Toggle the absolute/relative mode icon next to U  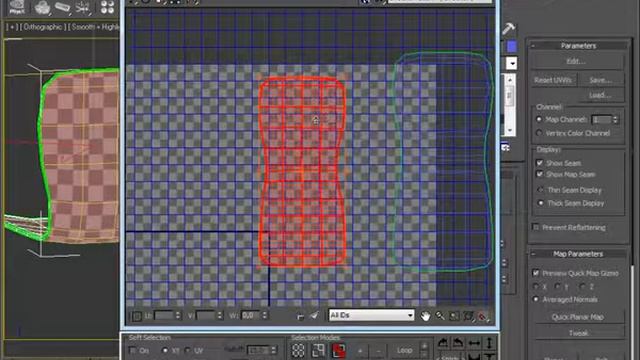tap(137, 316)
